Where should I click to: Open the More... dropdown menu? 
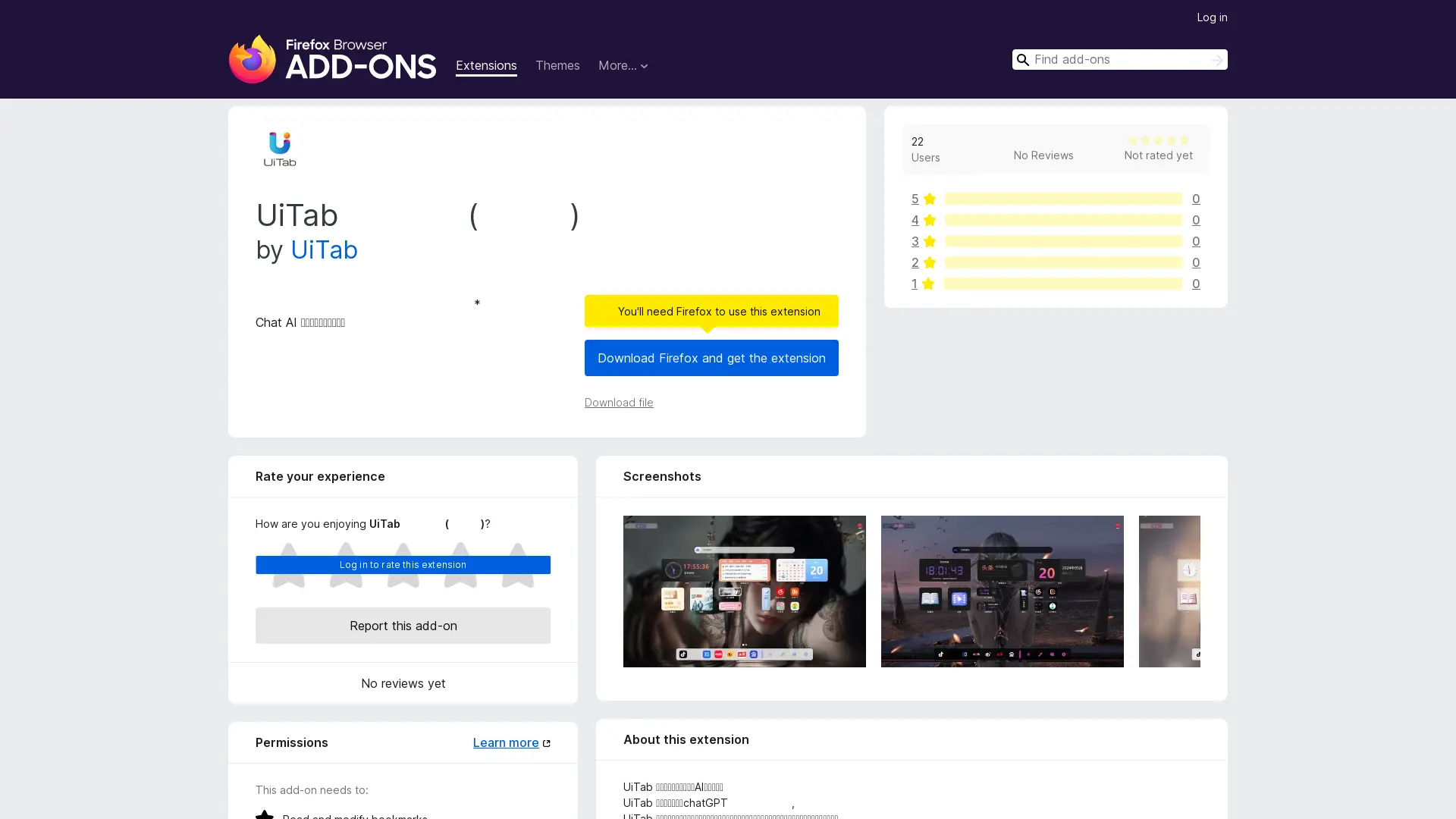[x=623, y=66]
